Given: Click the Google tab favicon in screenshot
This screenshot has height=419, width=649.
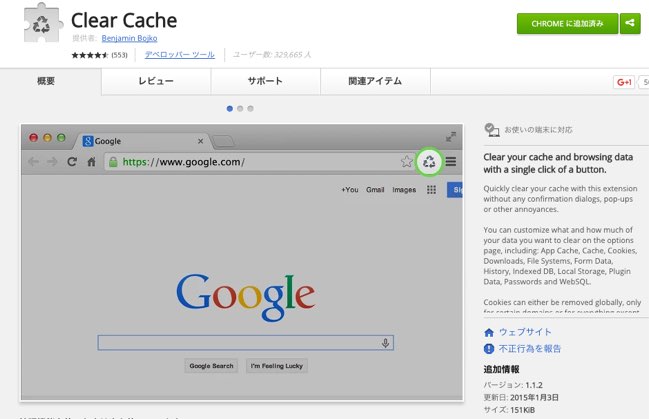Looking at the screenshot, I should pyautogui.click(x=88, y=141).
